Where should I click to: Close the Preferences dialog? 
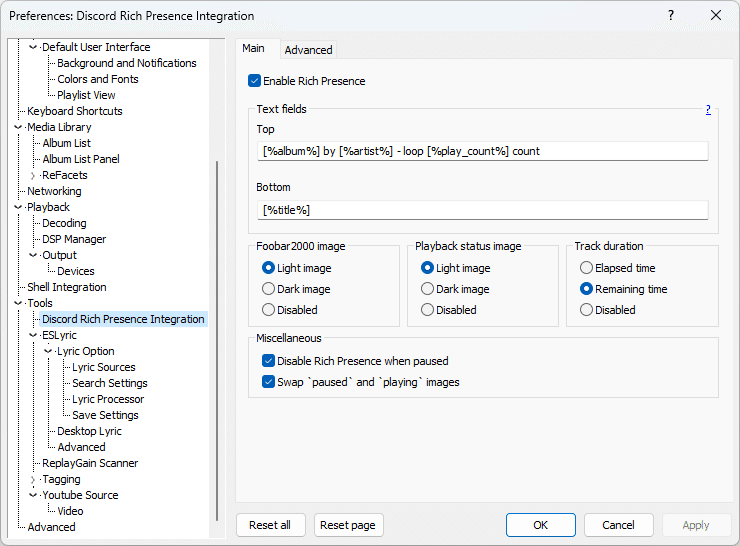tap(715, 15)
